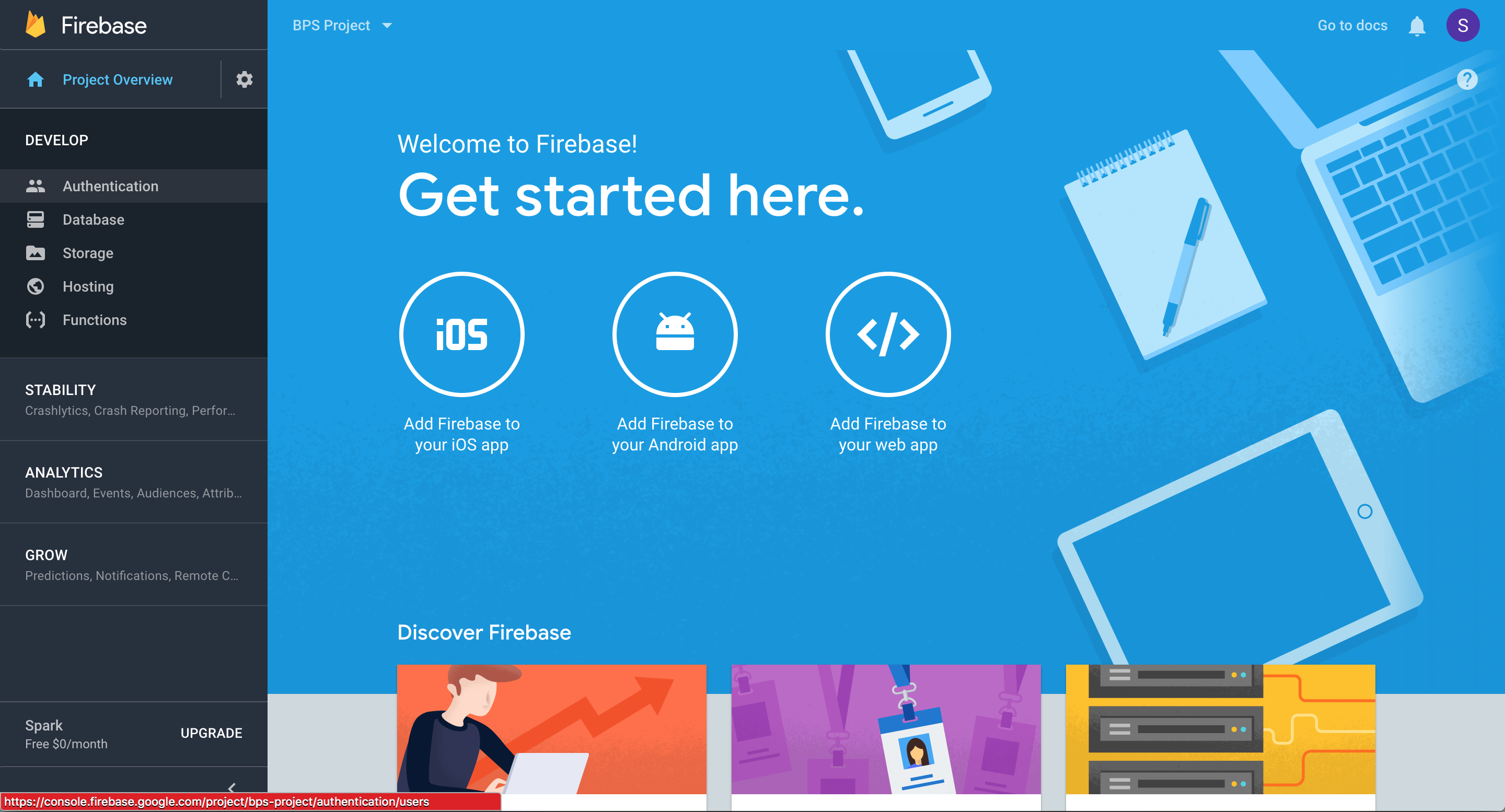Screen dimensions: 1505x812
Task: Click the help question mark icon
Action: [x=1467, y=80]
